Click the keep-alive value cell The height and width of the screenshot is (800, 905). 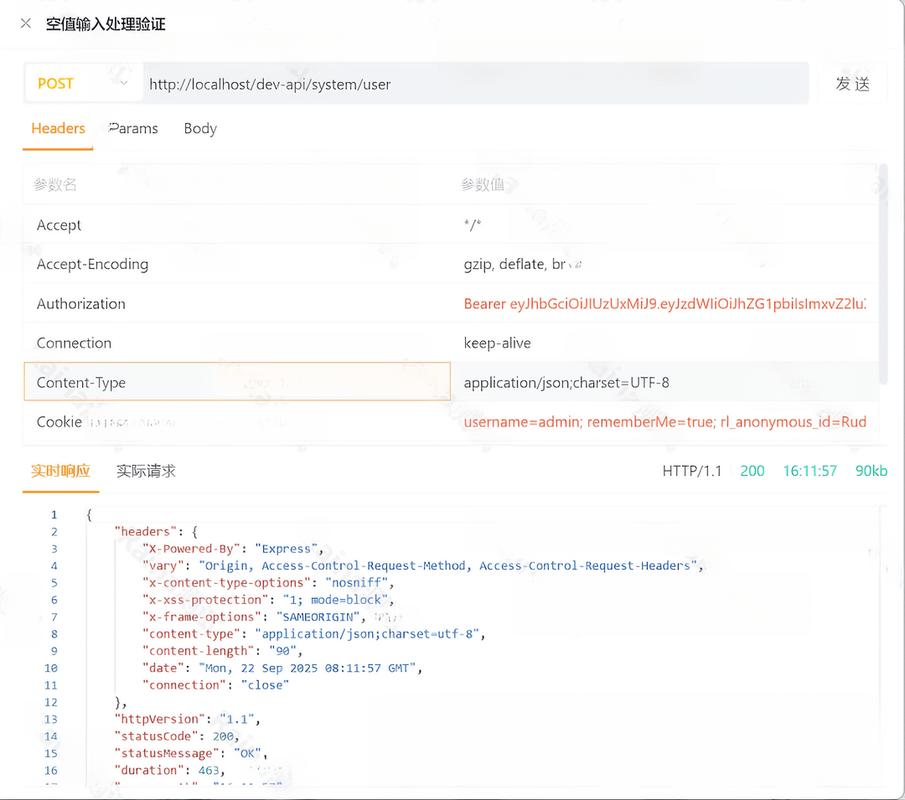point(666,343)
